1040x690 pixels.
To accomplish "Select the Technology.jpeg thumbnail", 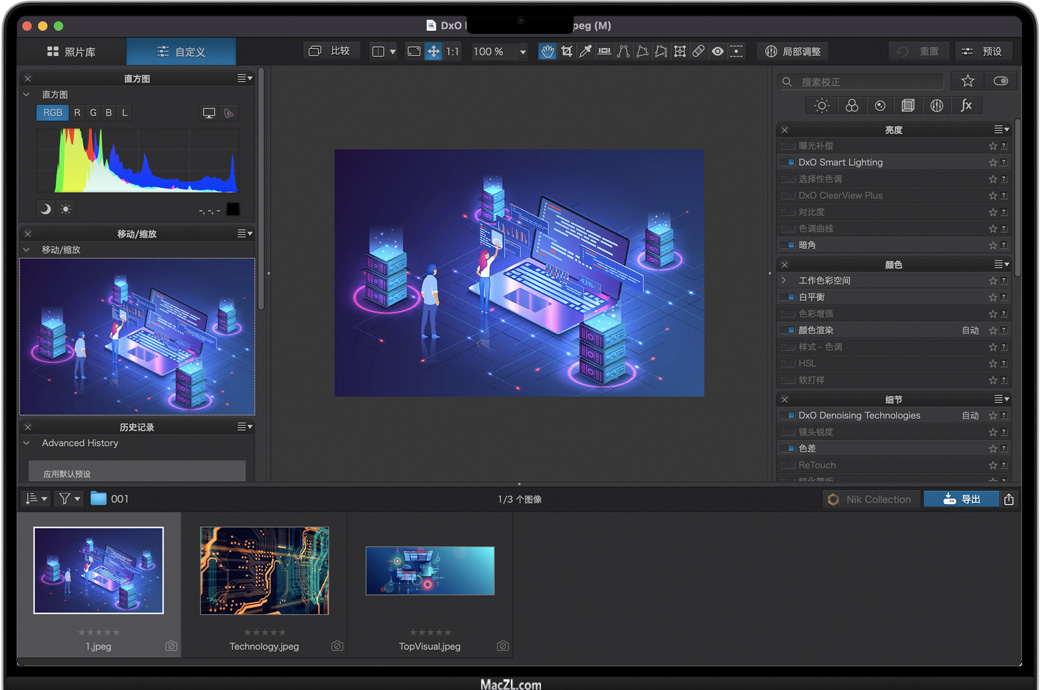I will (x=264, y=571).
